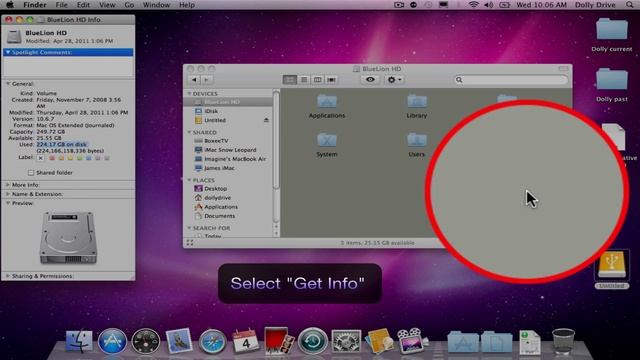The width and height of the screenshot is (640, 360).
Task: Click the Spotlight Comments text area
Action: click(x=68, y=66)
